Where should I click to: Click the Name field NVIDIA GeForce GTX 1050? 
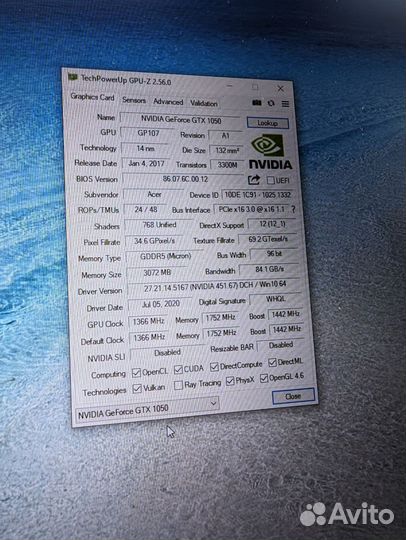click(x=181, y=120)
